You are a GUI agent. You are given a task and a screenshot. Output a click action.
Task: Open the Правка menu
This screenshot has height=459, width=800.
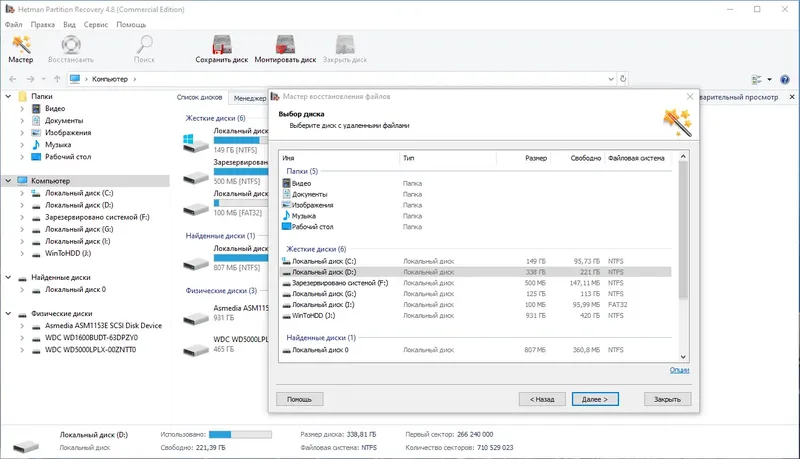point(43,24)
